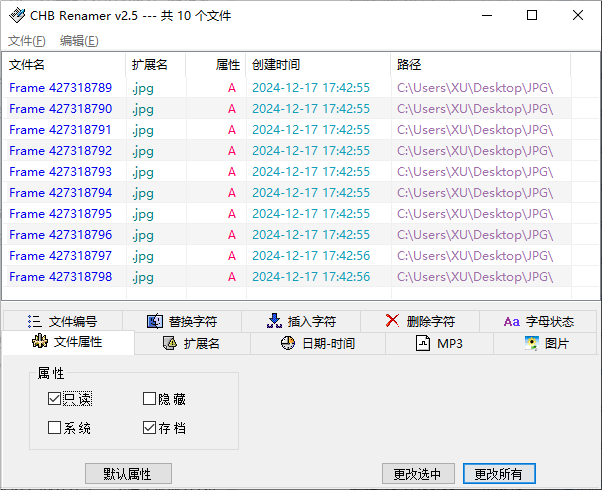Sort by the 属性 column header
Viewport: 602px width, 490px height.
click(216, 65)
